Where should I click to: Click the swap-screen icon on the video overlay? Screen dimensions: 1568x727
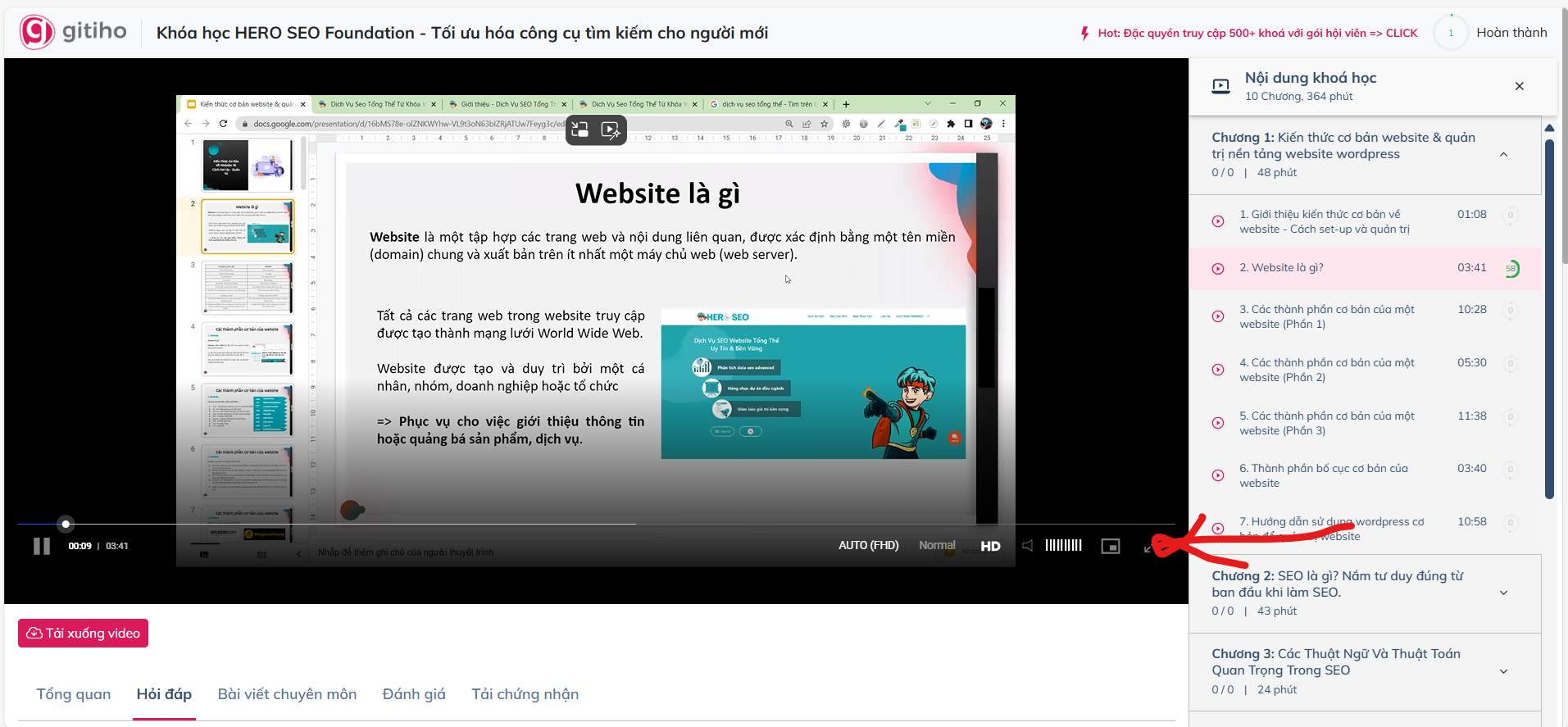pyautogui.click(x=580, y=129)
